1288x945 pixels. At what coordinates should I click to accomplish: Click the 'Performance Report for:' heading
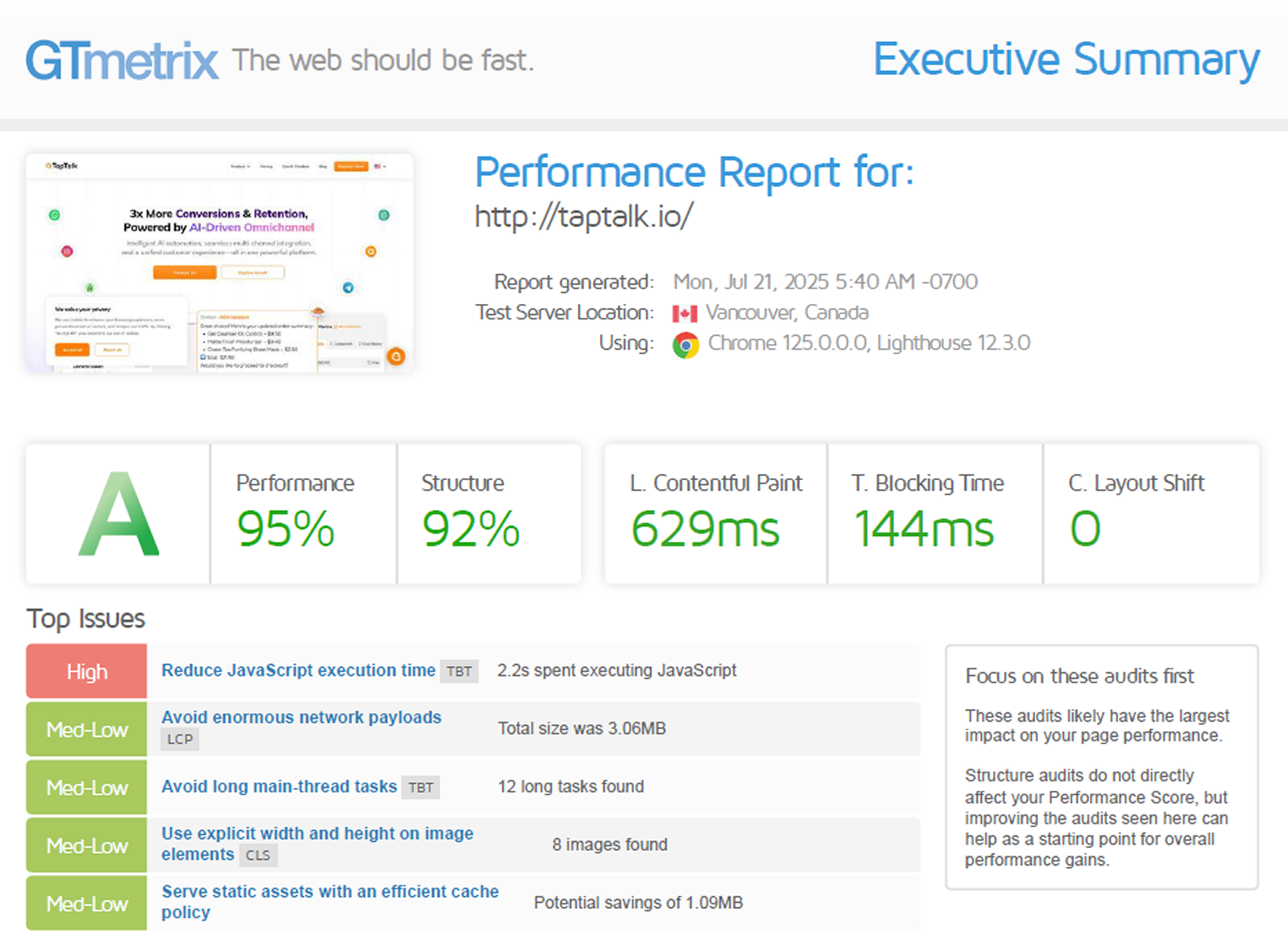(x=694, y=172)
